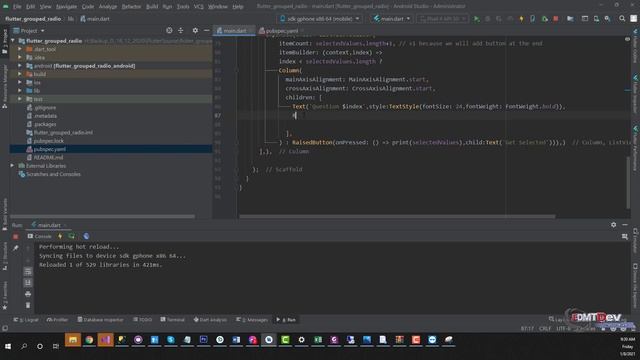
Task: Open main.dart run configuration dropdown
Action: tap(391, 19)
